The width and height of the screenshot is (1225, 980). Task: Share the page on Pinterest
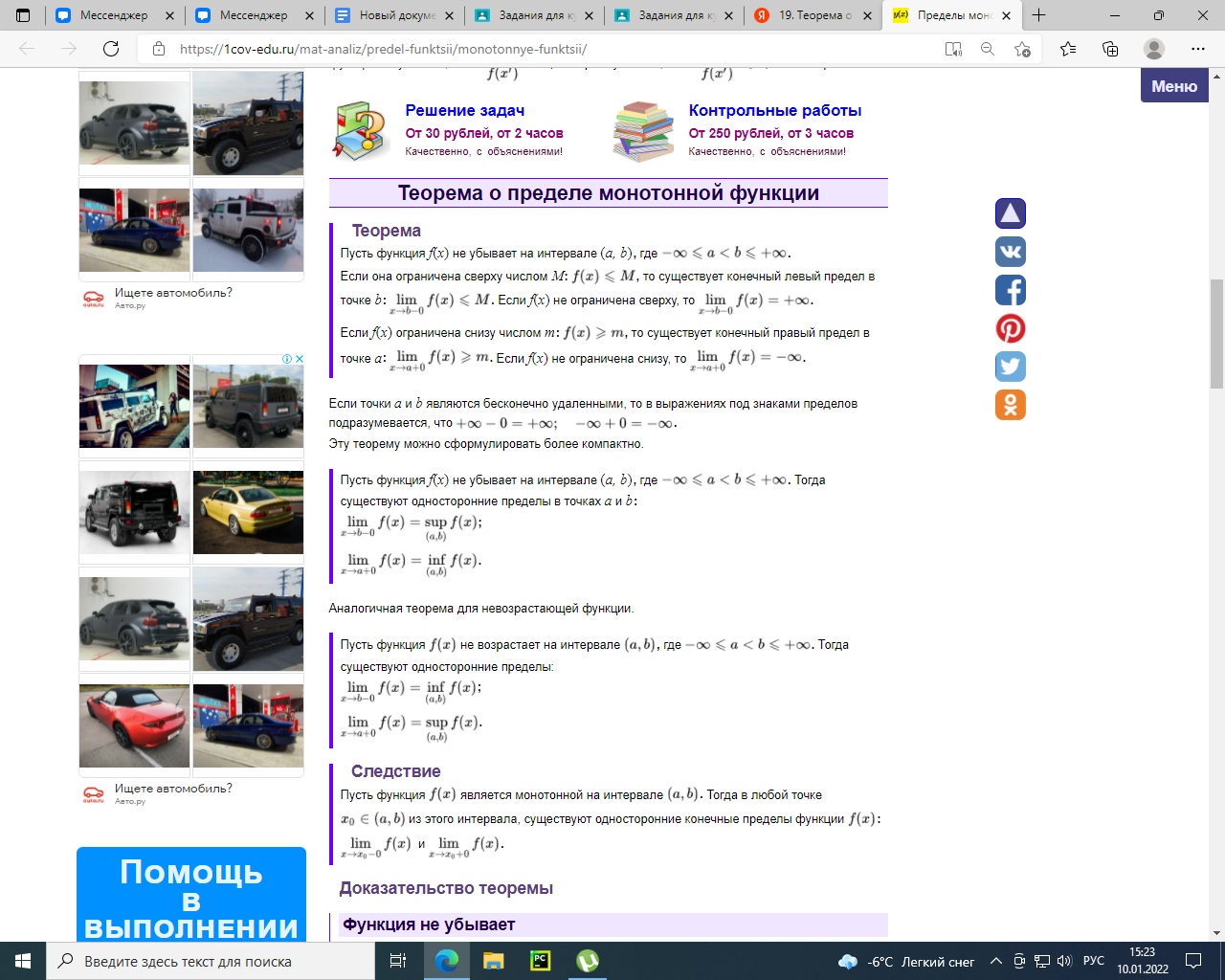pyautogui.click(x=1011, y=328)
